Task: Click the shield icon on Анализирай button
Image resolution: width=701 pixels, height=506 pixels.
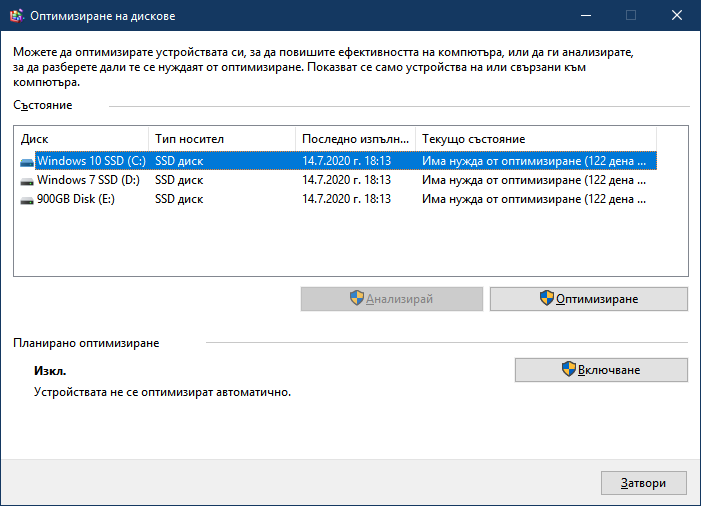Action: click(x=357, y=298)
